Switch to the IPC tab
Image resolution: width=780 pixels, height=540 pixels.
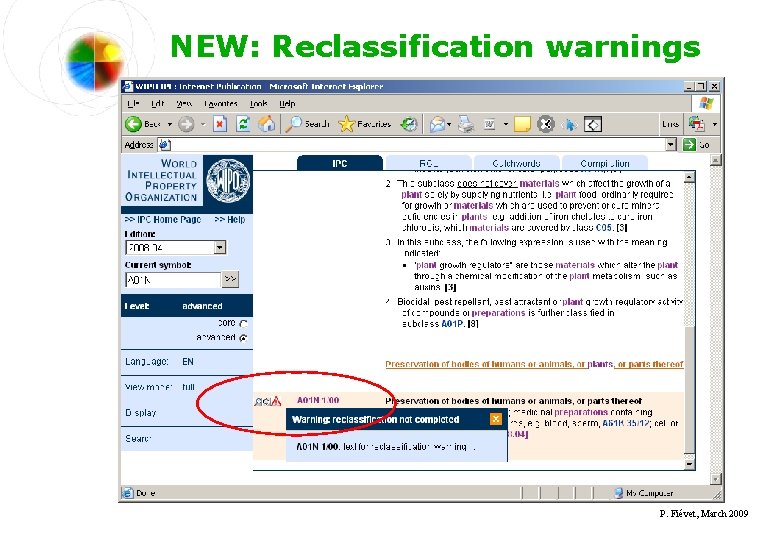(x=340, y=163)
